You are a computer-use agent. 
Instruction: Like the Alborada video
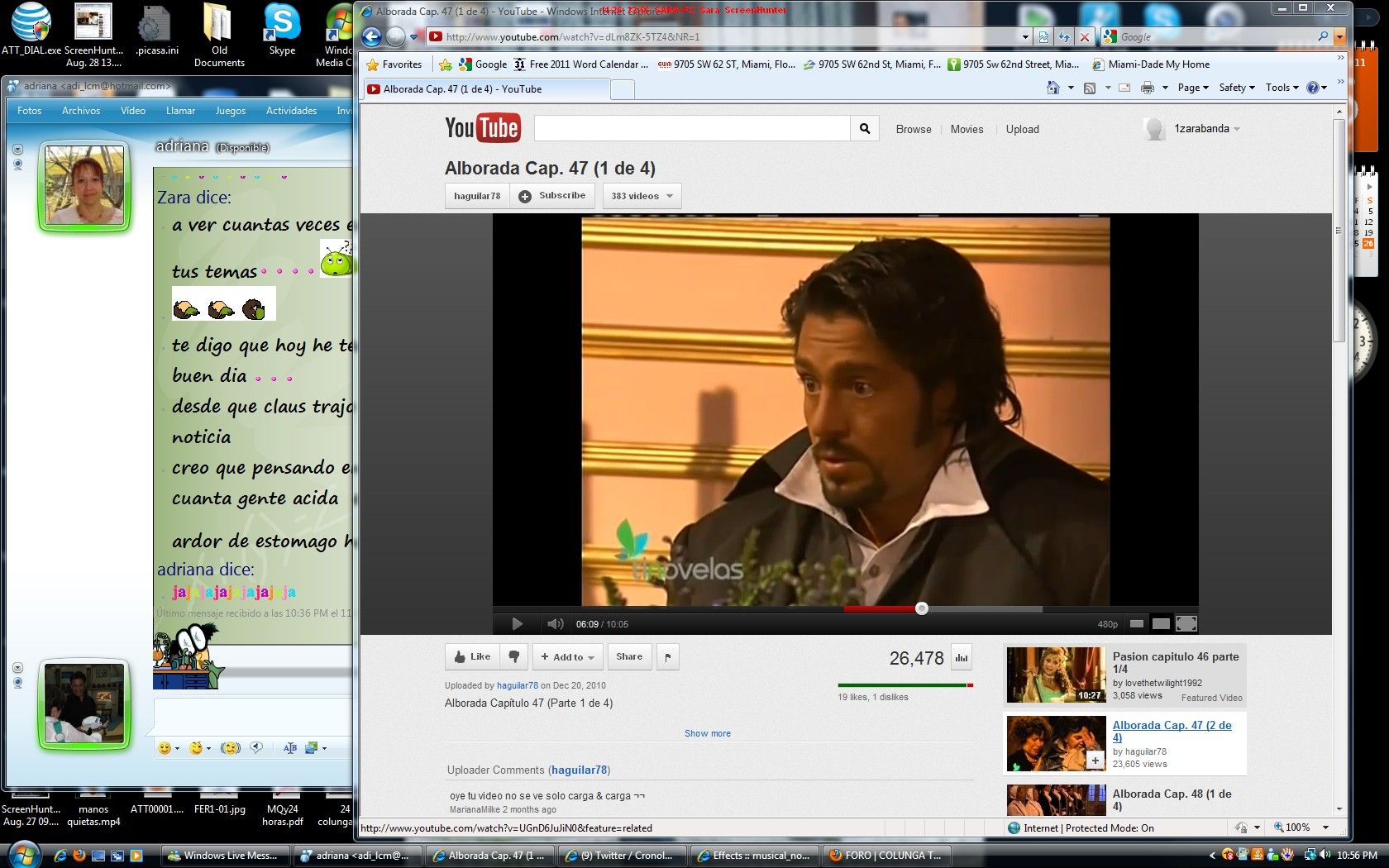[472, 657]
